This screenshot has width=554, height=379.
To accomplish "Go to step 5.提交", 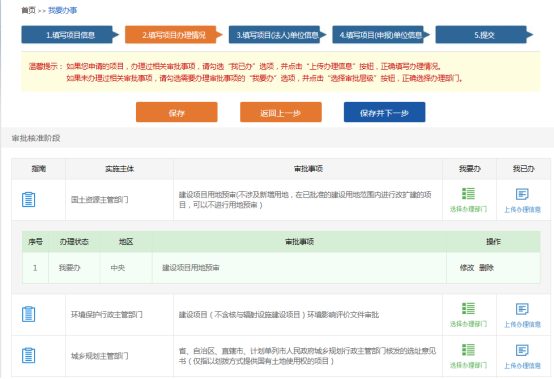I will [484, 35].
